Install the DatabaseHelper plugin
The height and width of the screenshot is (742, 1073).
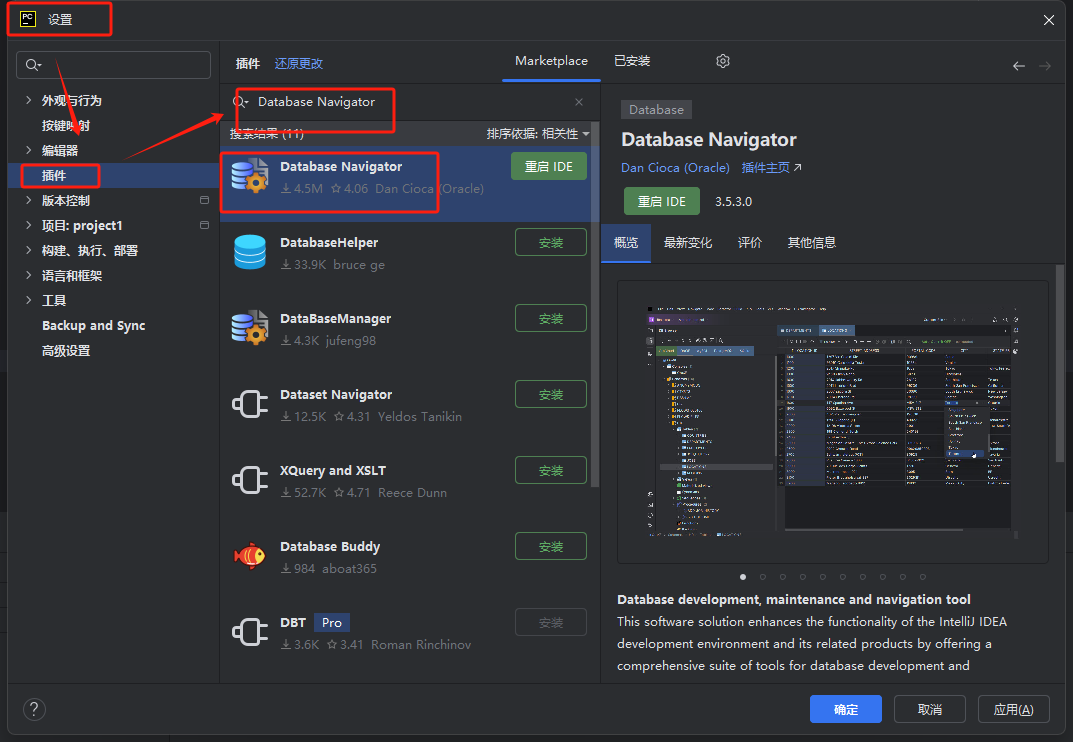pyautogui.click(x=551, y=242)
